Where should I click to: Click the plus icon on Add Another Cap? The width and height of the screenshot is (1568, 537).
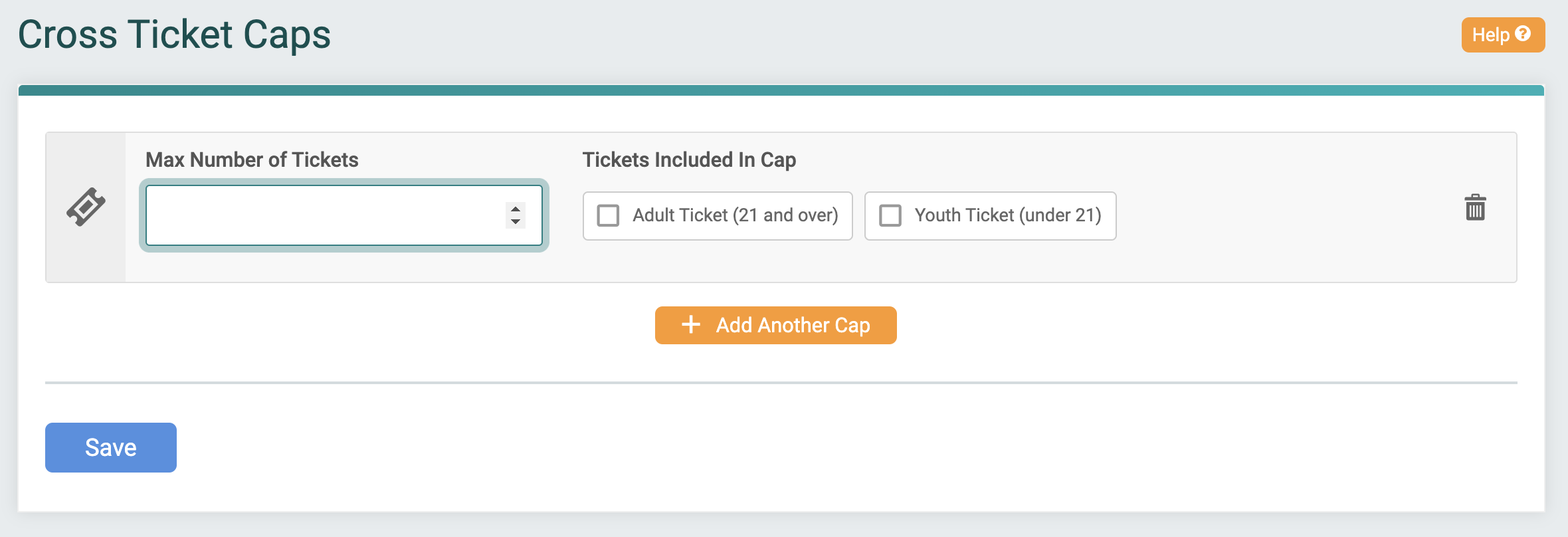690,325
